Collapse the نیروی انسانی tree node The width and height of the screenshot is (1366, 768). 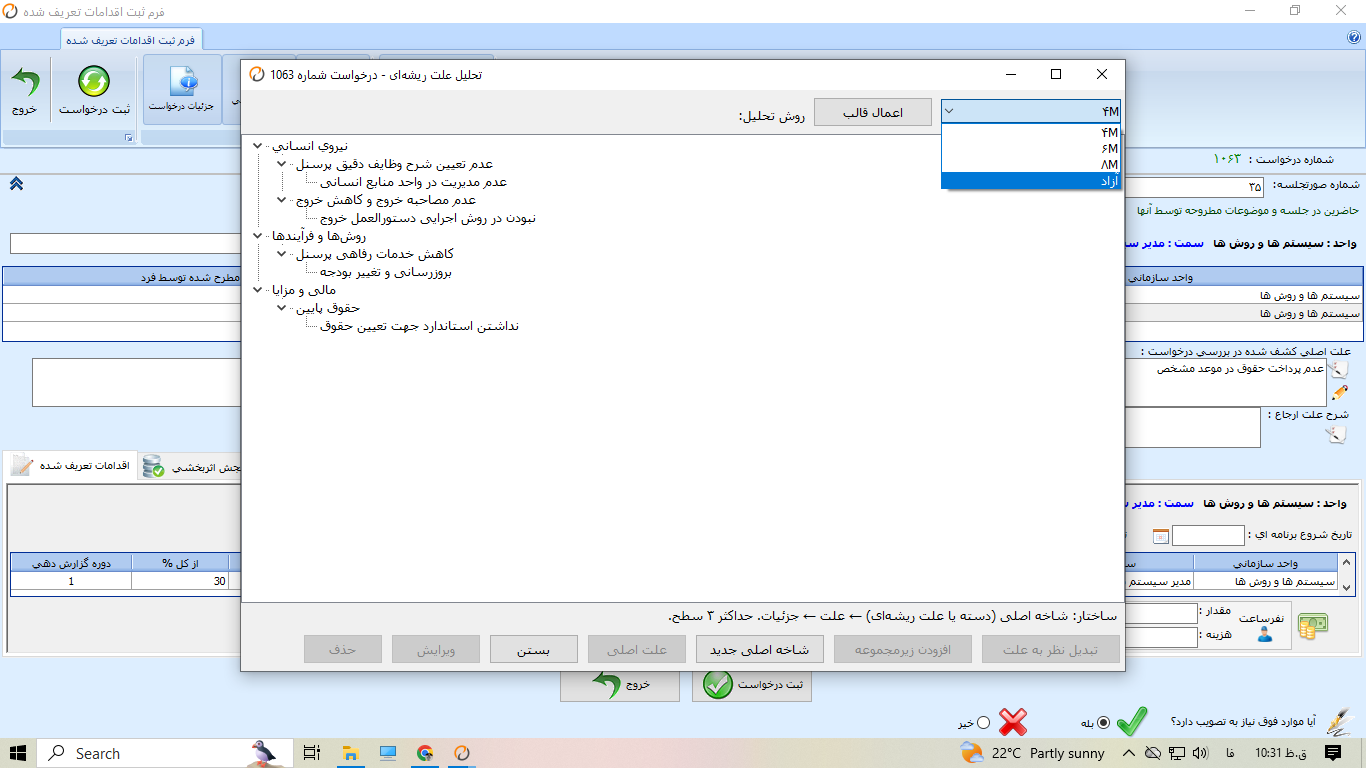tap(259, 146)
